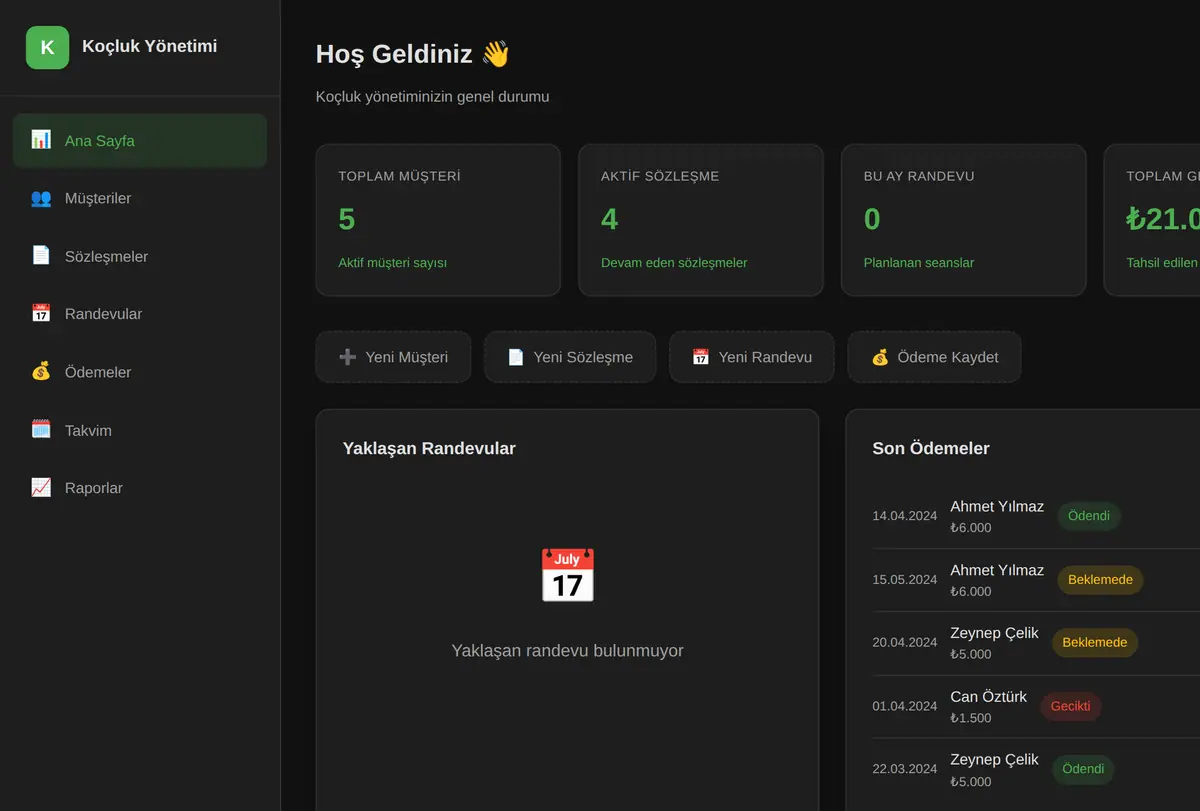Click the Beklemede badge on the 20.04.2024 payment
The width and height of the screenshot is (1200, 811).
[1095, 643]
